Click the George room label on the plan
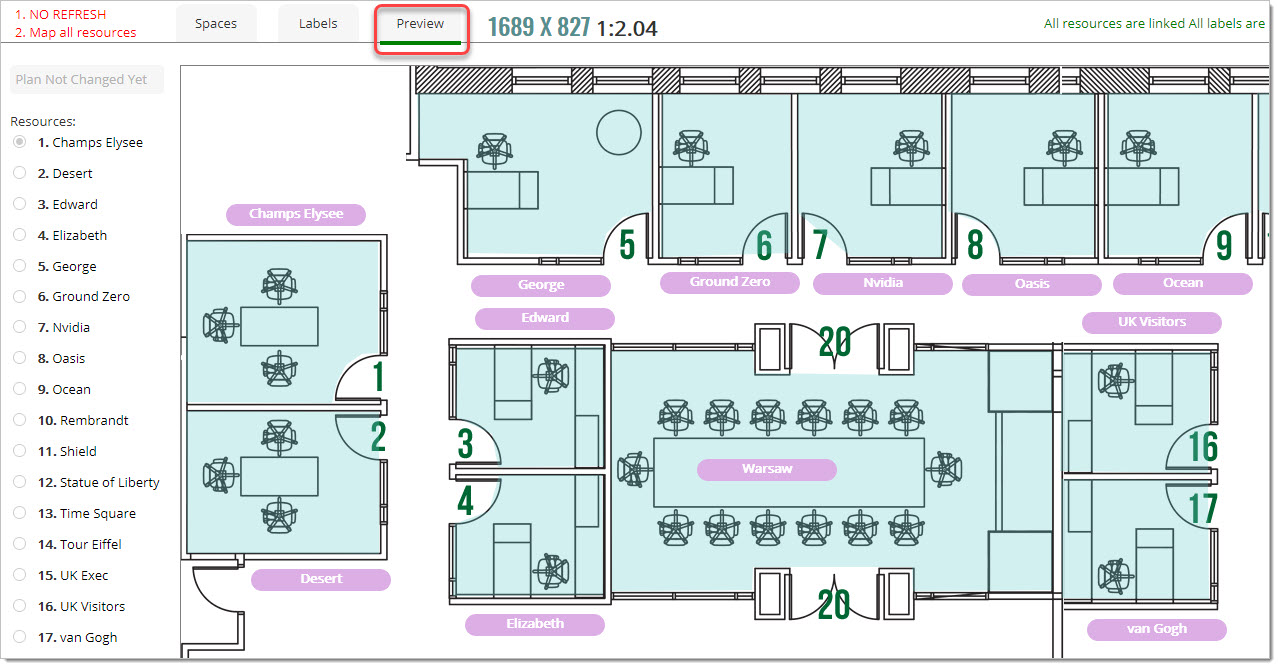The width and height of the screenshot is (1278, 667). pyautogui.click(x=541, y=286)
